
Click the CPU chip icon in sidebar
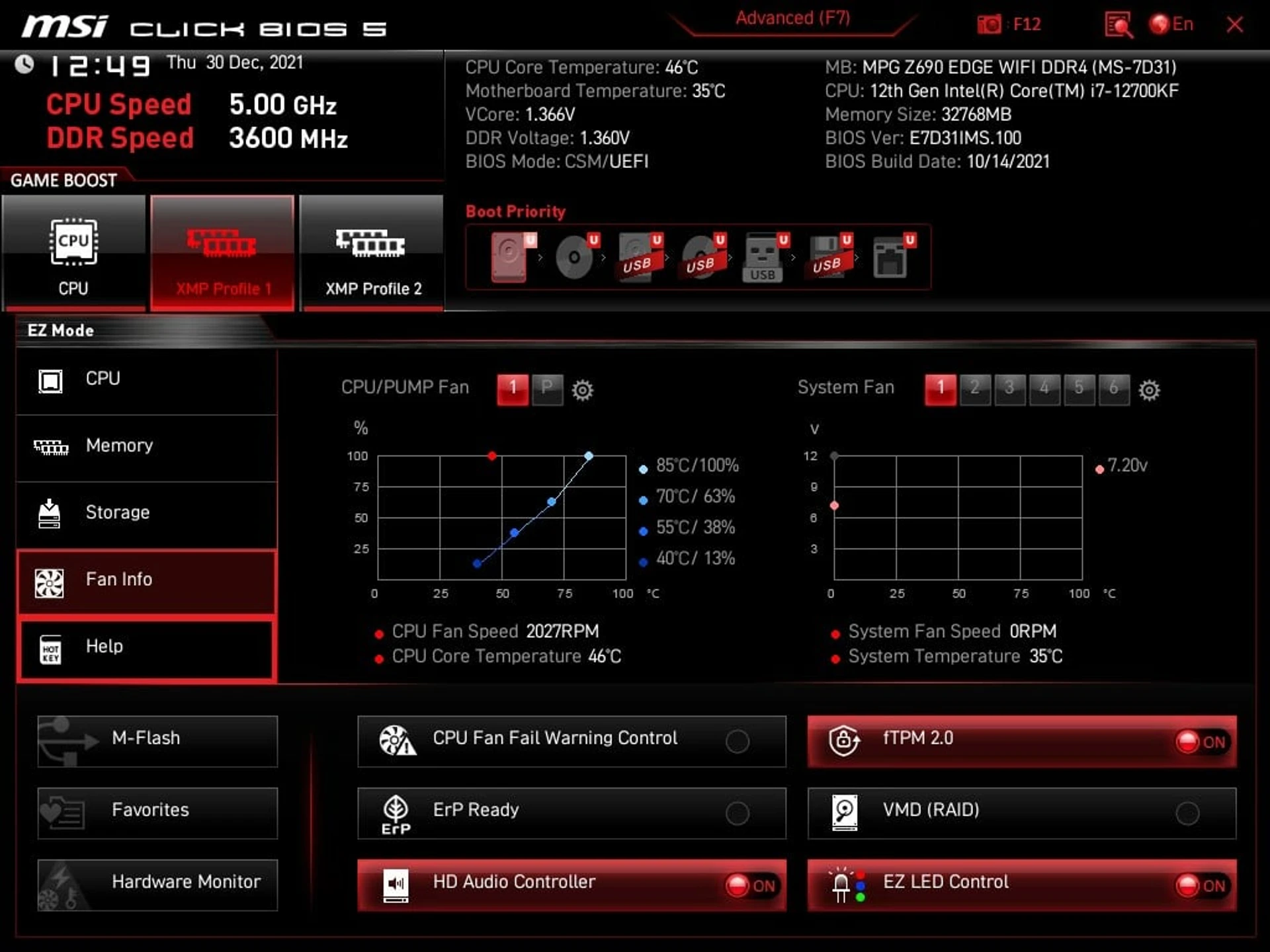50,381
